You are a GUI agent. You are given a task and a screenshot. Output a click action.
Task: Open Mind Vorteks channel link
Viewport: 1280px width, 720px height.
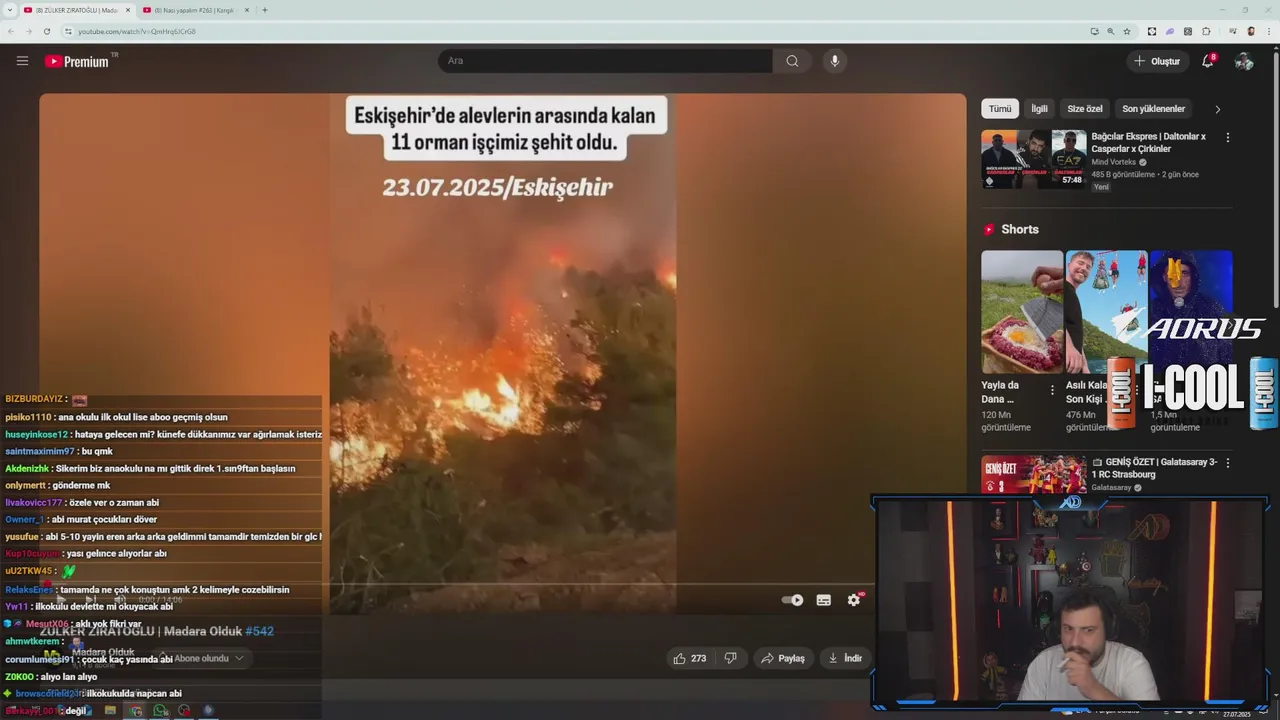pyautogui.click(x=1114, y=162)
